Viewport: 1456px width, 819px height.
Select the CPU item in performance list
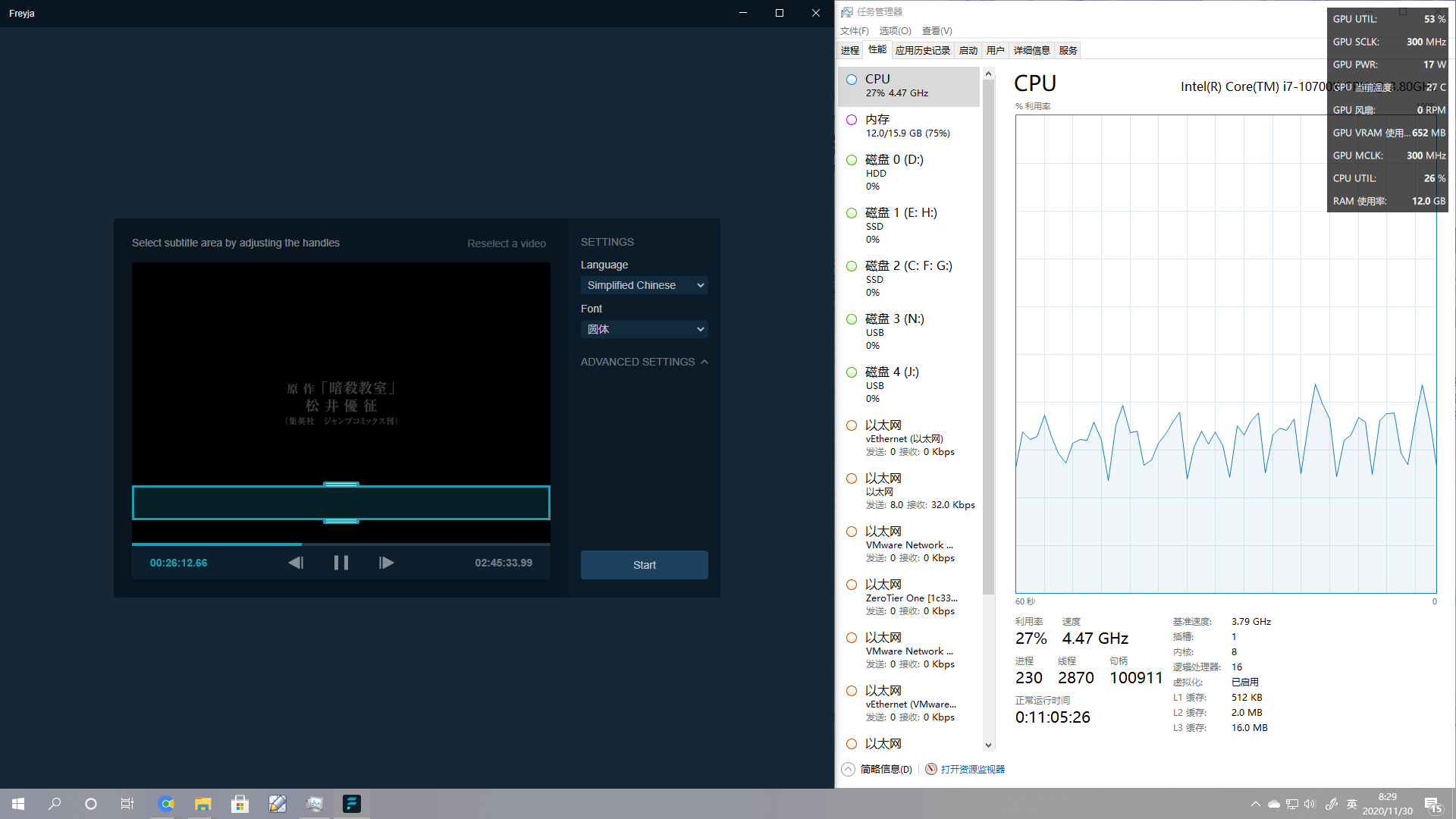[908, 86]
